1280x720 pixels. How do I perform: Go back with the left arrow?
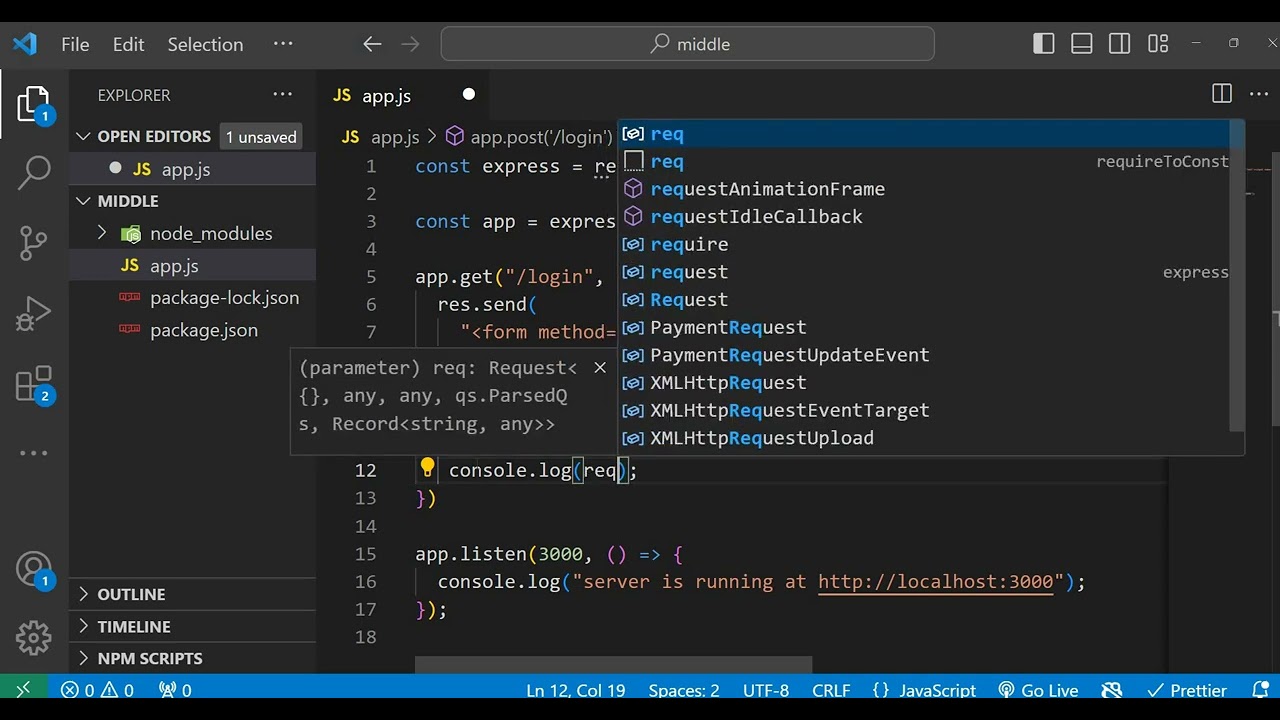(372, 44)
